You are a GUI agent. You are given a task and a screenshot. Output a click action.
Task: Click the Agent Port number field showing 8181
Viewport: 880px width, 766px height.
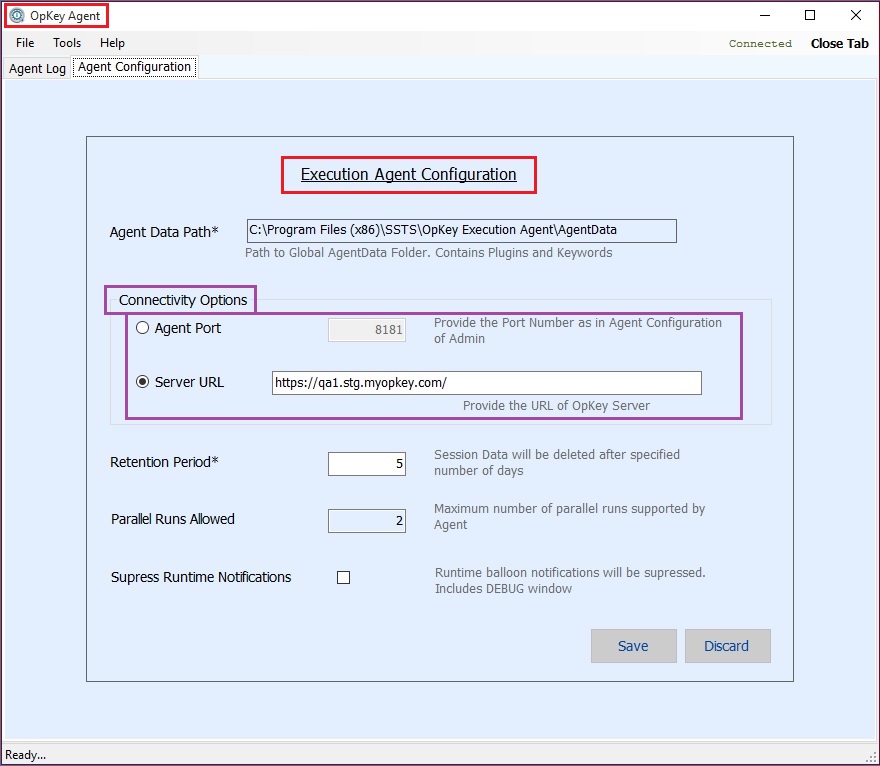[366, 330]
